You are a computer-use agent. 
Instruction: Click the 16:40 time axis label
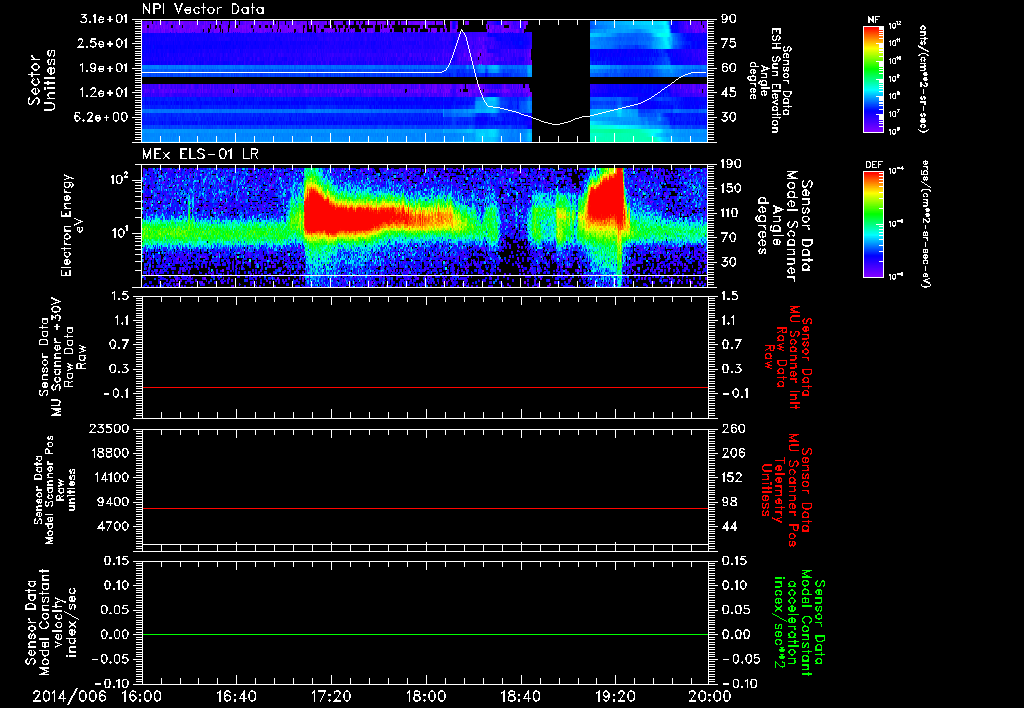pos(236,696)
